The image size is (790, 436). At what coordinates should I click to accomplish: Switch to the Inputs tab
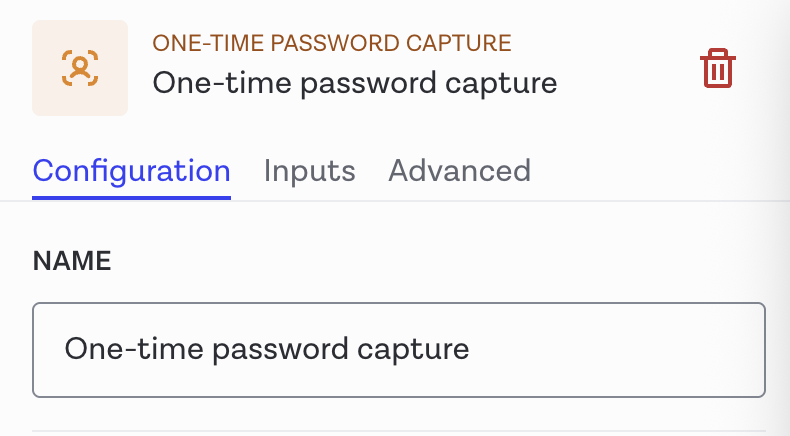tap(309, 171)
